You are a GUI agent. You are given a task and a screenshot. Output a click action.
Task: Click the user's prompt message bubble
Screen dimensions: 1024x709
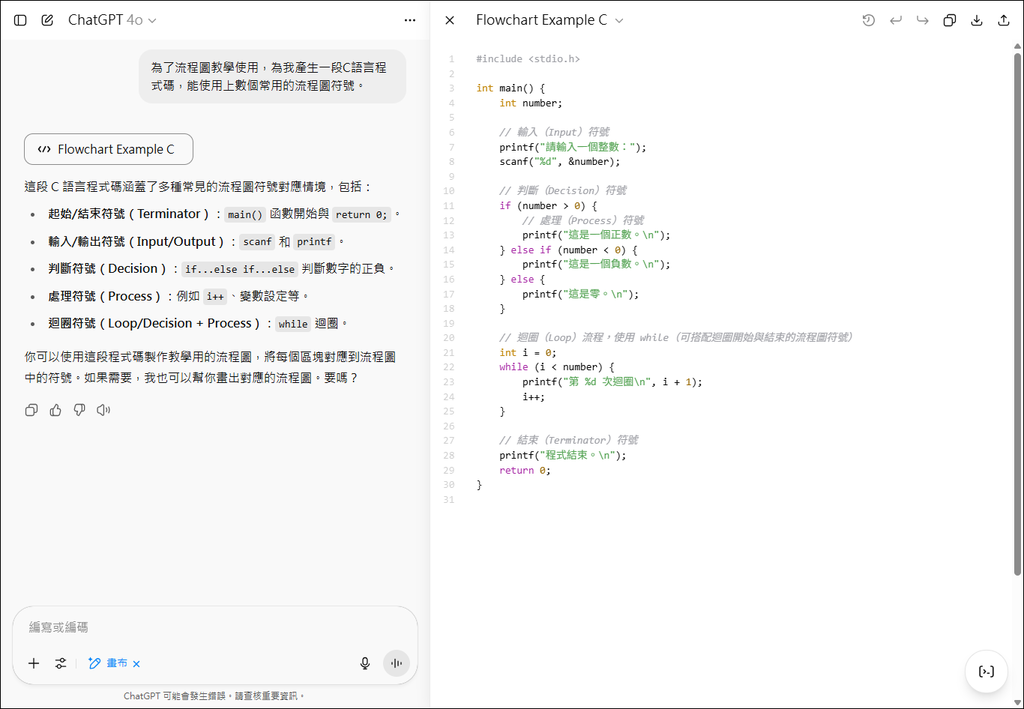[x=272, y=76]
